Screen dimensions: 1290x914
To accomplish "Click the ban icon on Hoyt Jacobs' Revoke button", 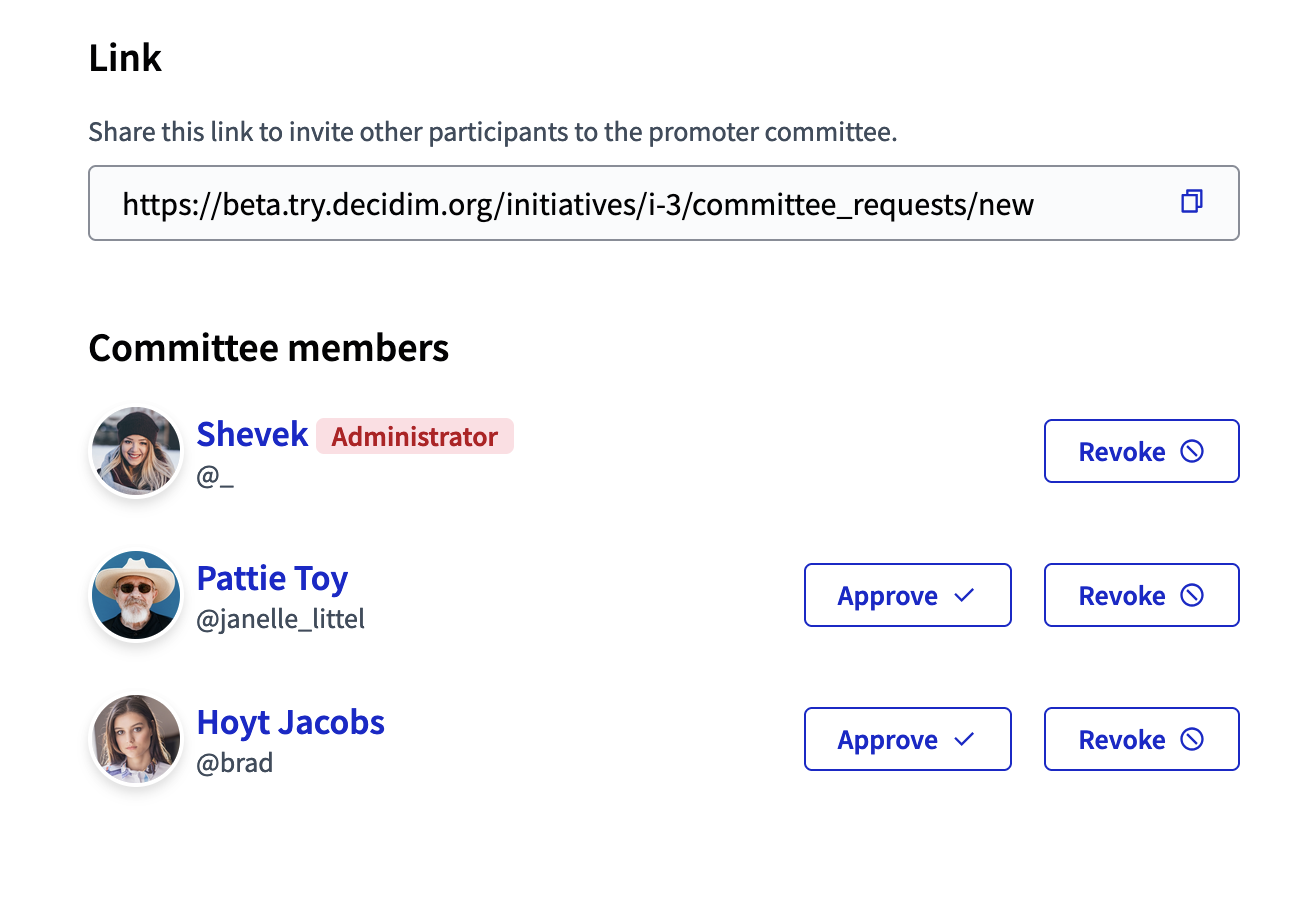I will click(x=1191, y=739).
